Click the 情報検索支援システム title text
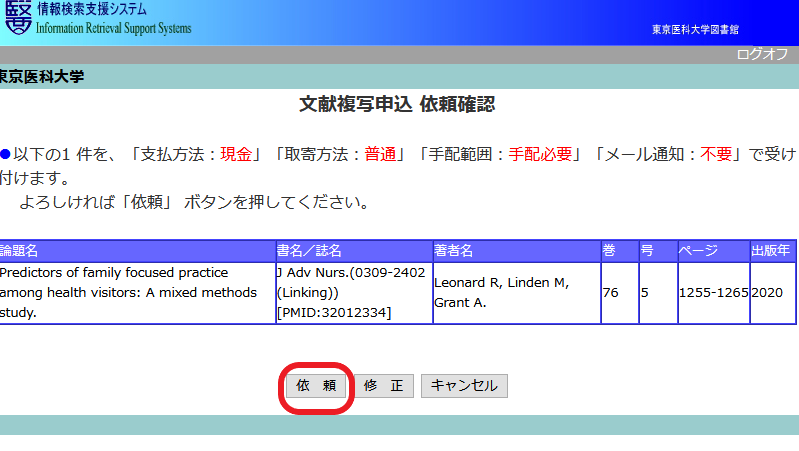Viewport: 799px width, 451px height. (92, 9)
